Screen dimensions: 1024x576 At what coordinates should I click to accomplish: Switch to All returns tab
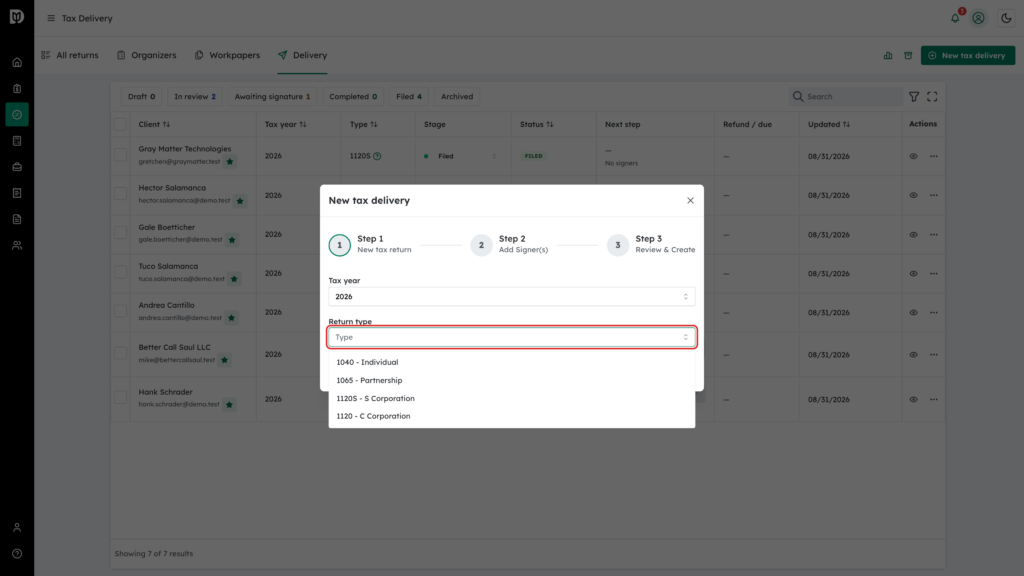tap(70, 56)
